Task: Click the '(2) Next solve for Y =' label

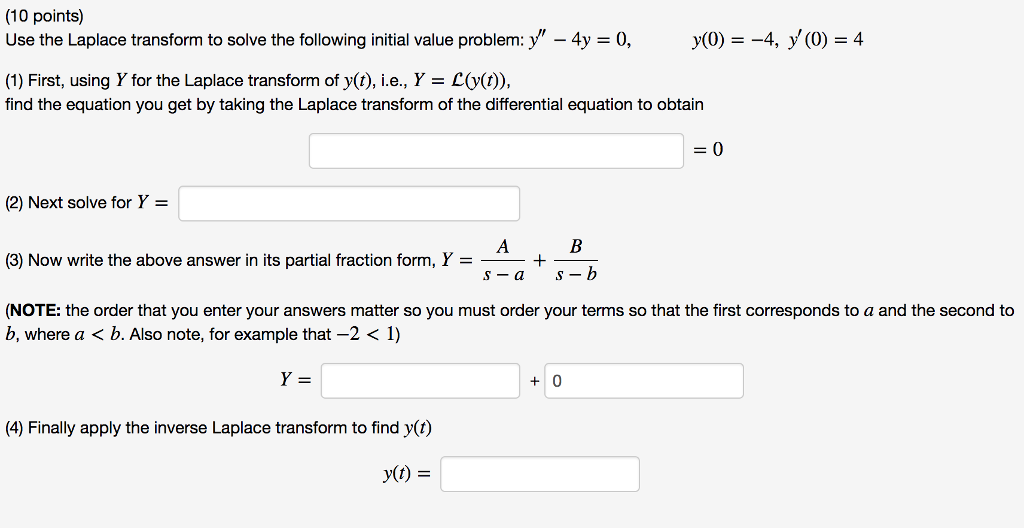Action: pos(86,203)
